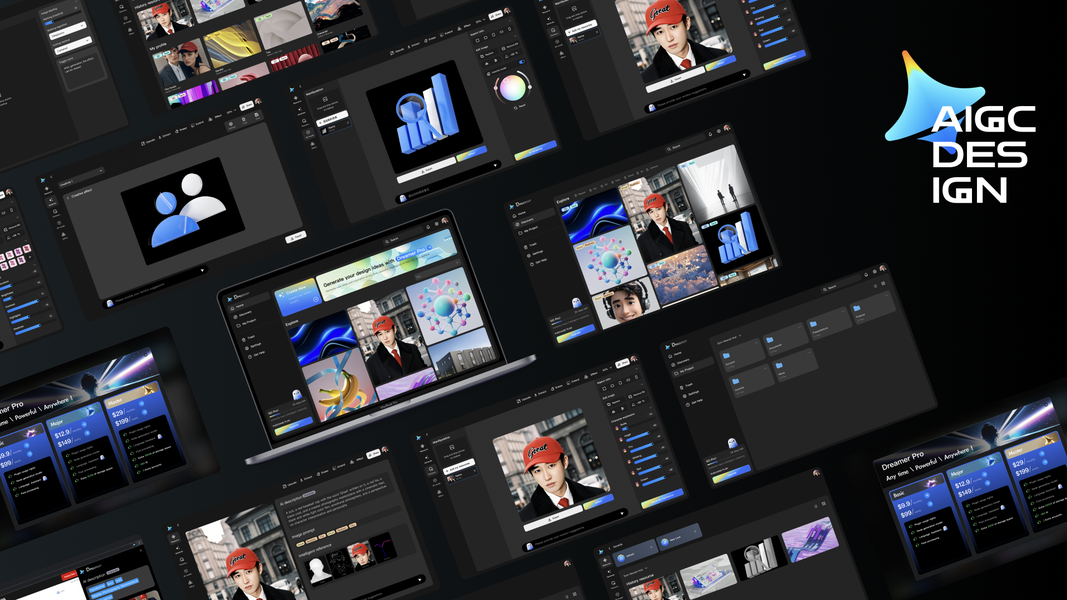The height and width of the screenshot is (600, 1067).
Task: Click the gradient generate button in the bar chart panel
Action: 536,150
